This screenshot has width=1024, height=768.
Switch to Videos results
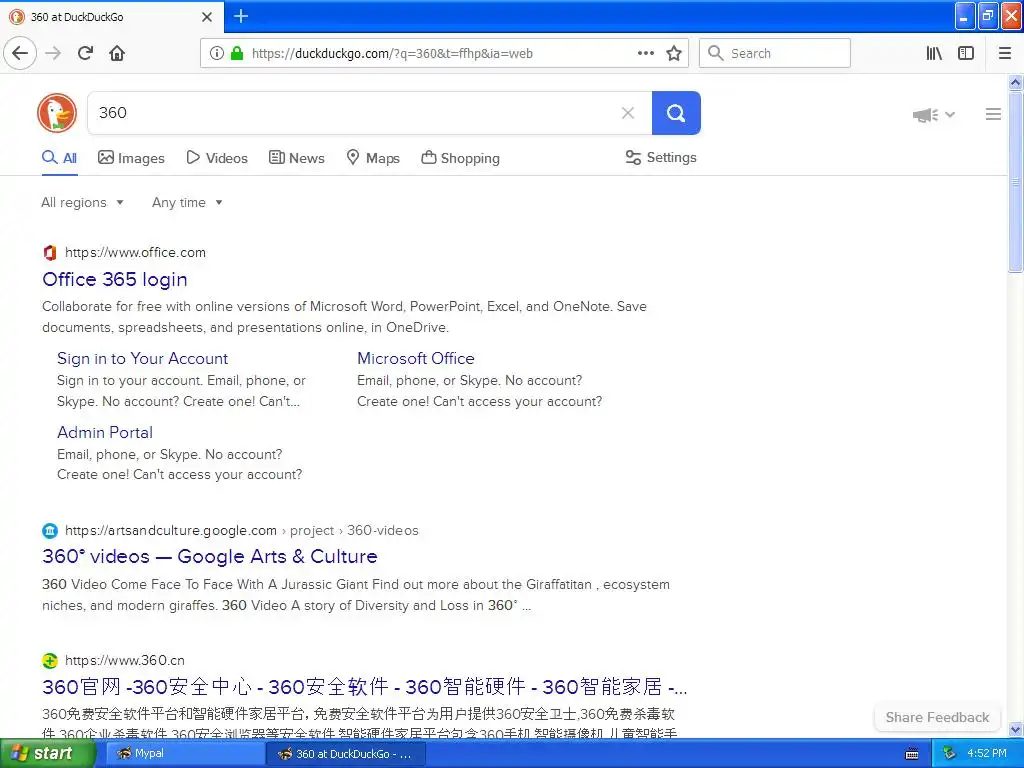[217, 158]
